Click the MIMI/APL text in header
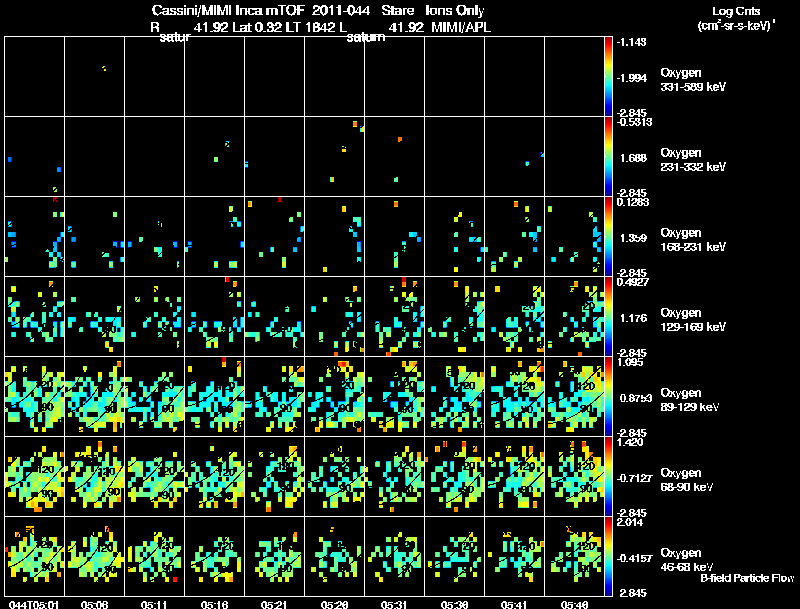Image resolution: width=800 pixels, height=609 pixels. point(461,27)
